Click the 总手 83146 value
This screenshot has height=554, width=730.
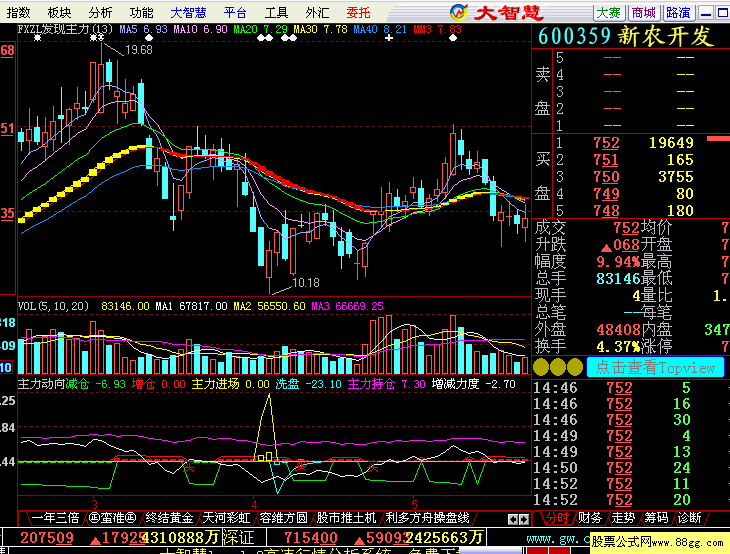[x=618, y=278]
